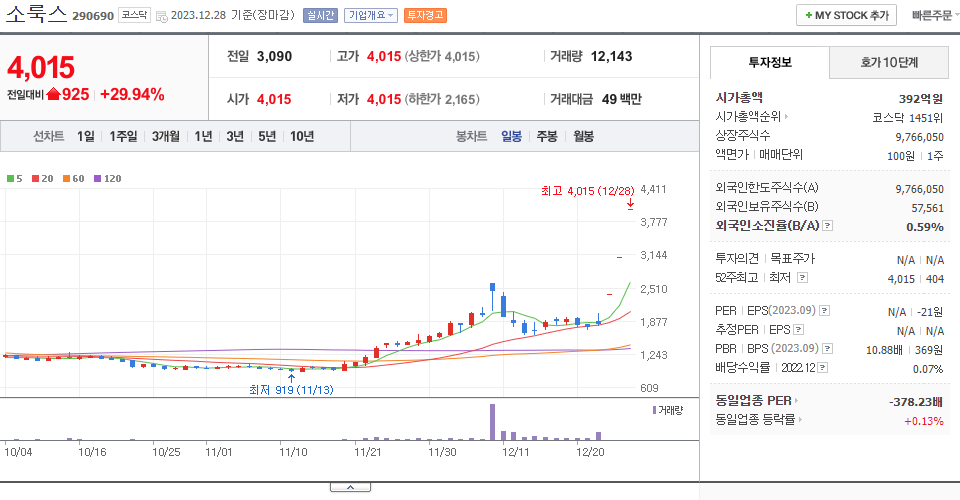The image size is (960, 500).
Task: Click the 투자경고 badge
Action: tap(425, 15)
